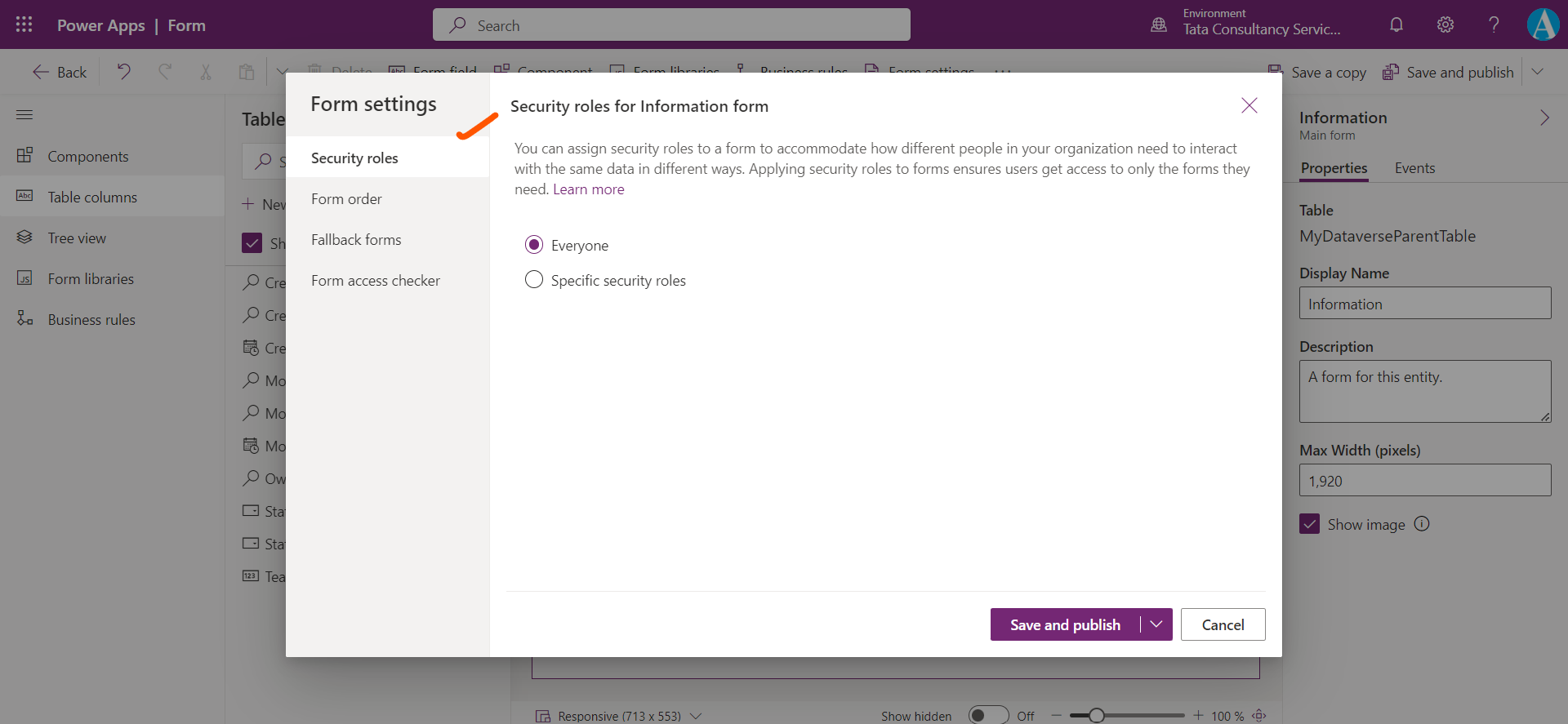
Task: Click the Cancel button
Action: coord(1223,624)
